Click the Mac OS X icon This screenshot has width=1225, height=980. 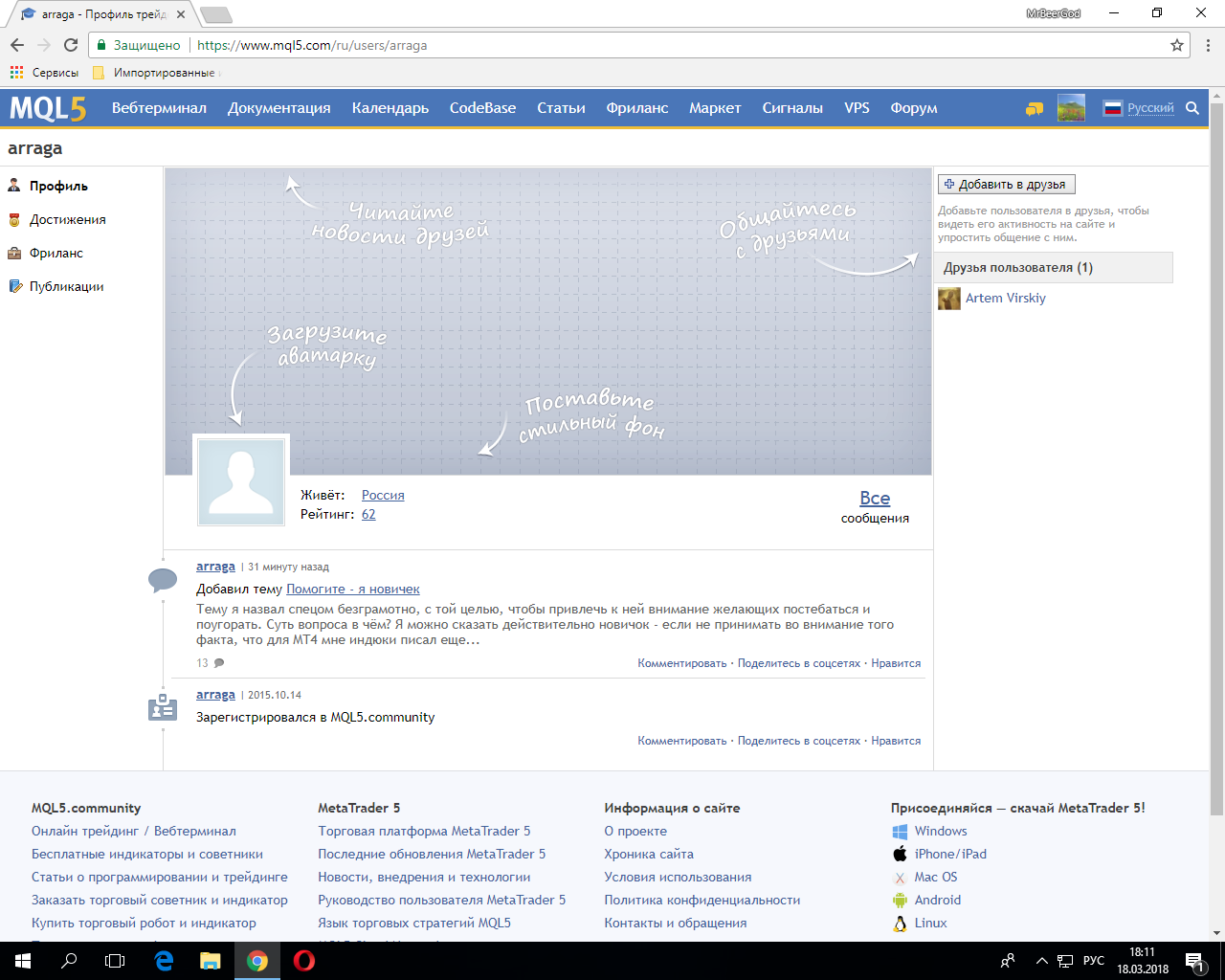(900, 878)
